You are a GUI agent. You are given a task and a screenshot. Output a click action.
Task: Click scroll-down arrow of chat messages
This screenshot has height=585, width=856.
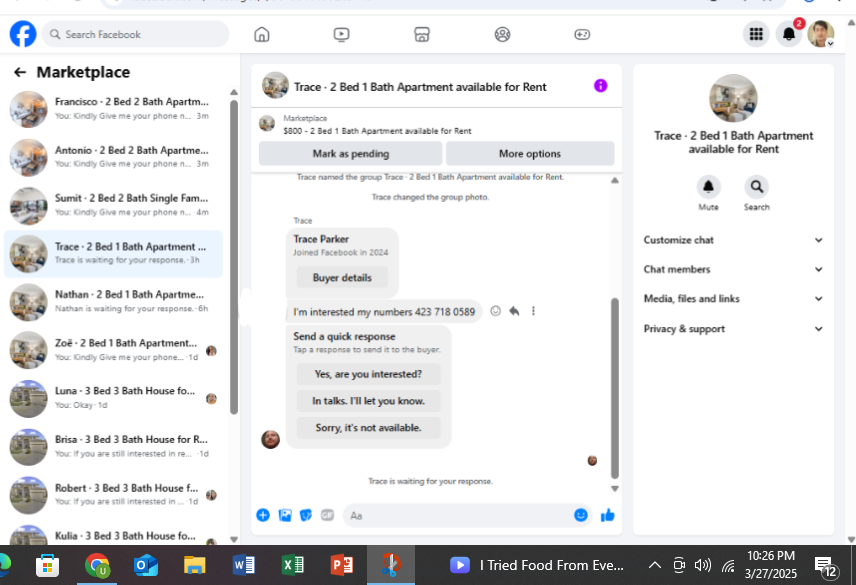[615, 488]
